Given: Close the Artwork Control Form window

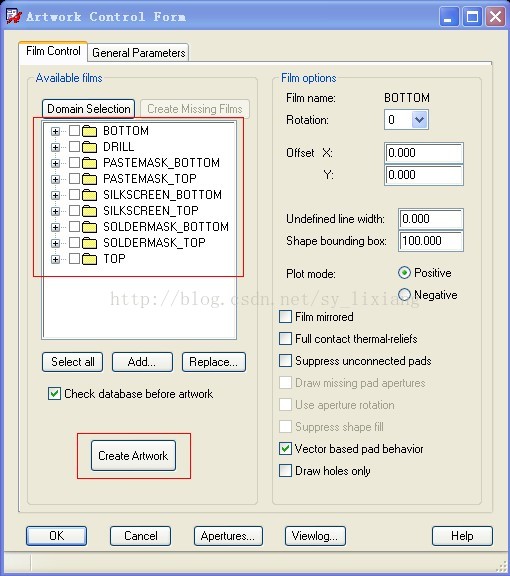Looking at the screenshot, I should pos(495,17).
